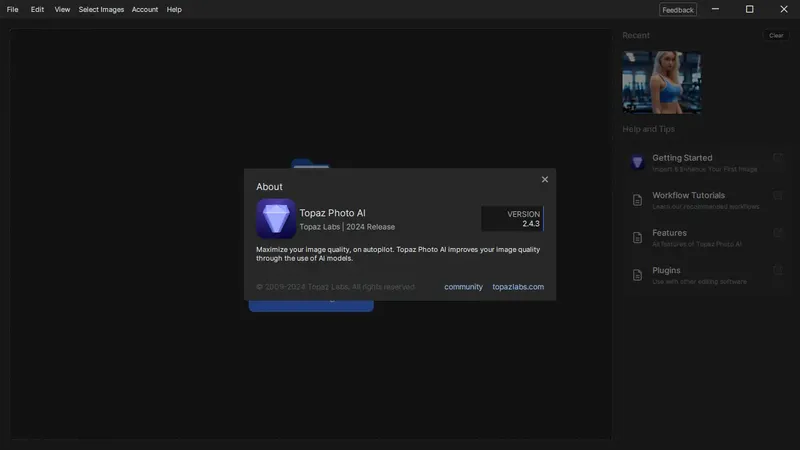
Task: Open the Help menu
Action: click(x=174, y=9)
